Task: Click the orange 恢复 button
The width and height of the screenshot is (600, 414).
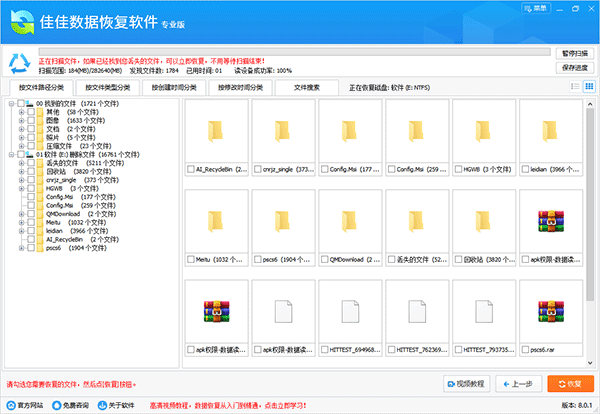Action: point(571,384)
